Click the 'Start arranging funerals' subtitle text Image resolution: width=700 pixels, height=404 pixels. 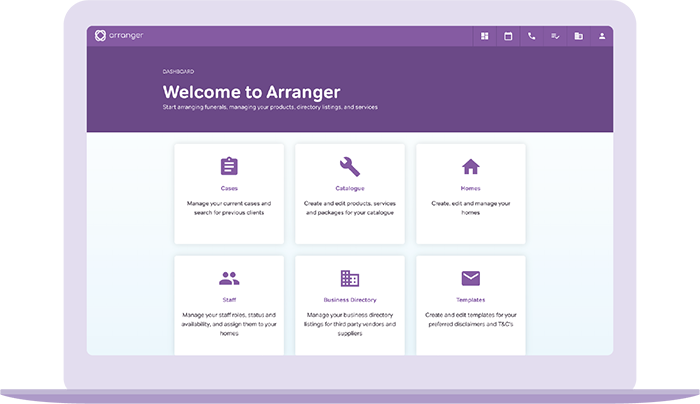click(x=270, y=107)
